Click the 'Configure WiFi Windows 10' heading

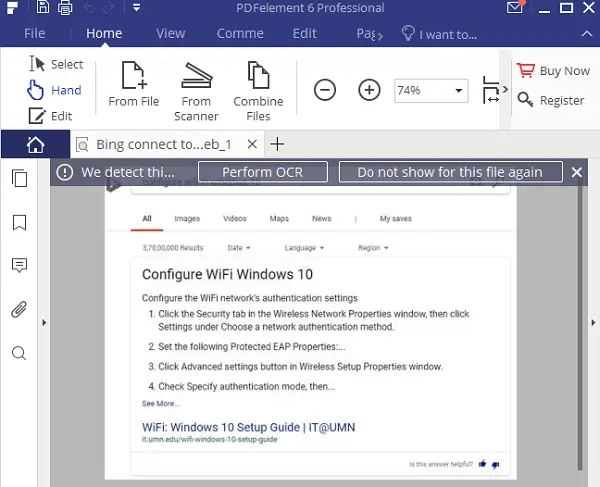click(227, 274)
